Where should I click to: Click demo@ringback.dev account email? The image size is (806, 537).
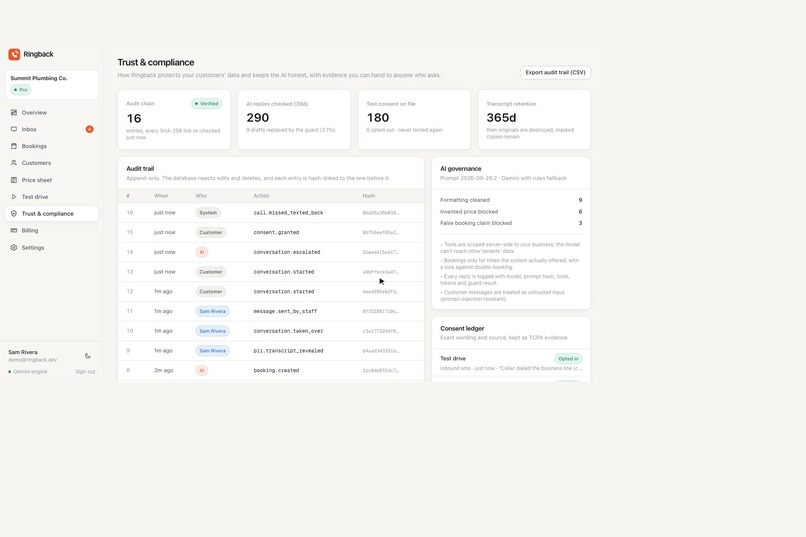[x=32, y=360]
